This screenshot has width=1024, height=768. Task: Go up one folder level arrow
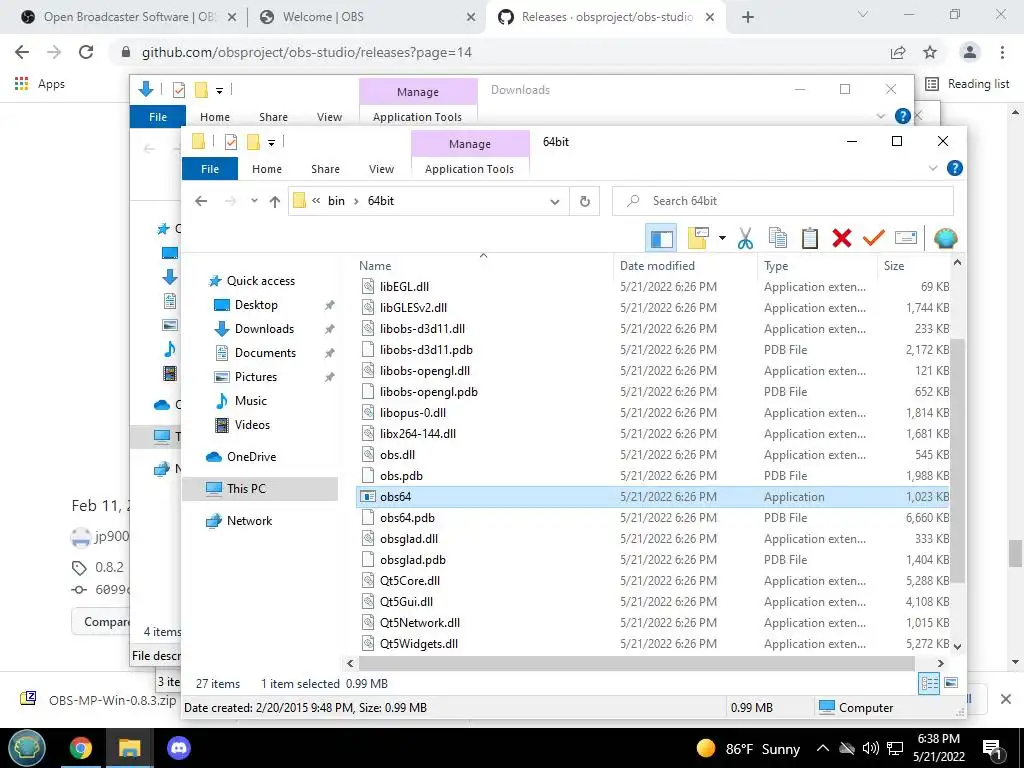click(x=275, y=201)
